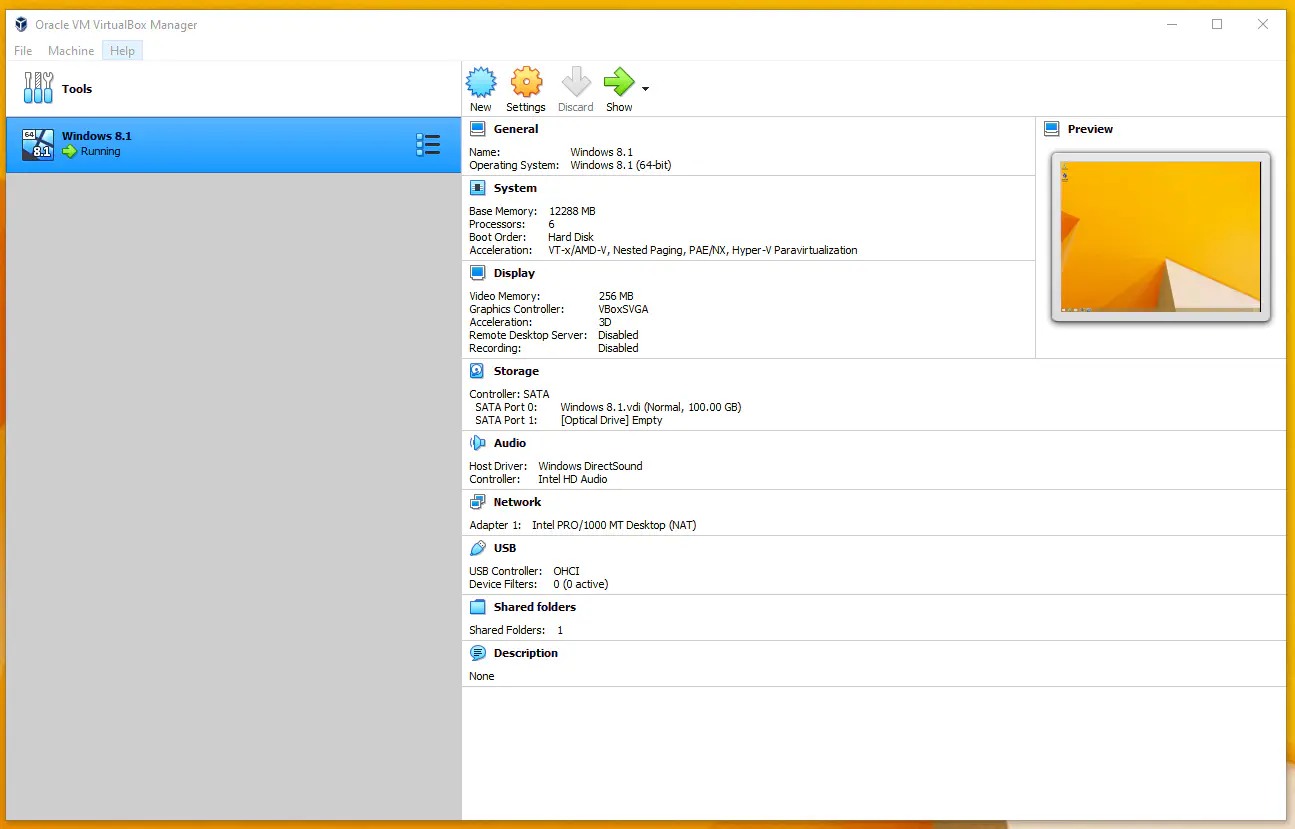Open the Help menu

click(122, 51)
